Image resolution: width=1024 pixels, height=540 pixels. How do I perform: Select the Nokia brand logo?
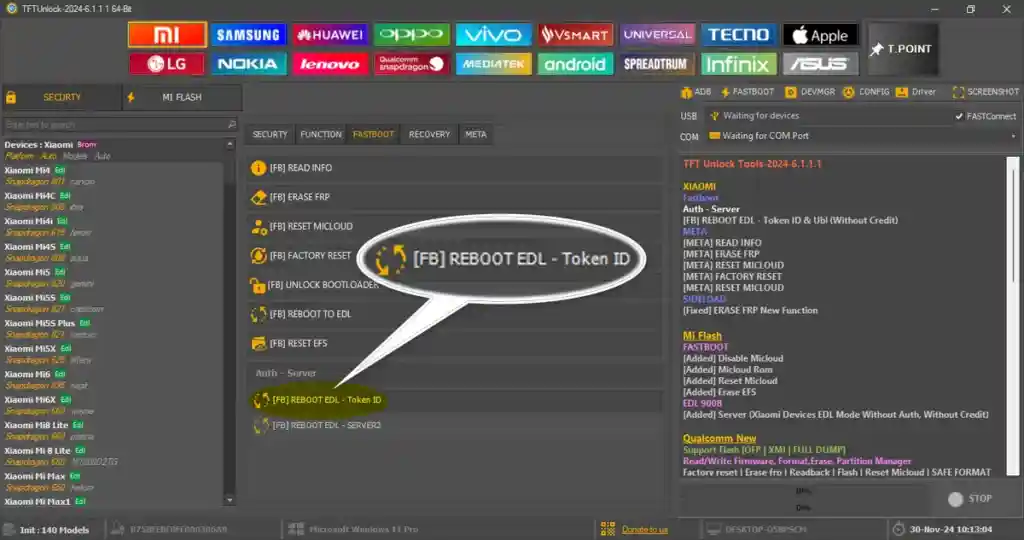248,64
